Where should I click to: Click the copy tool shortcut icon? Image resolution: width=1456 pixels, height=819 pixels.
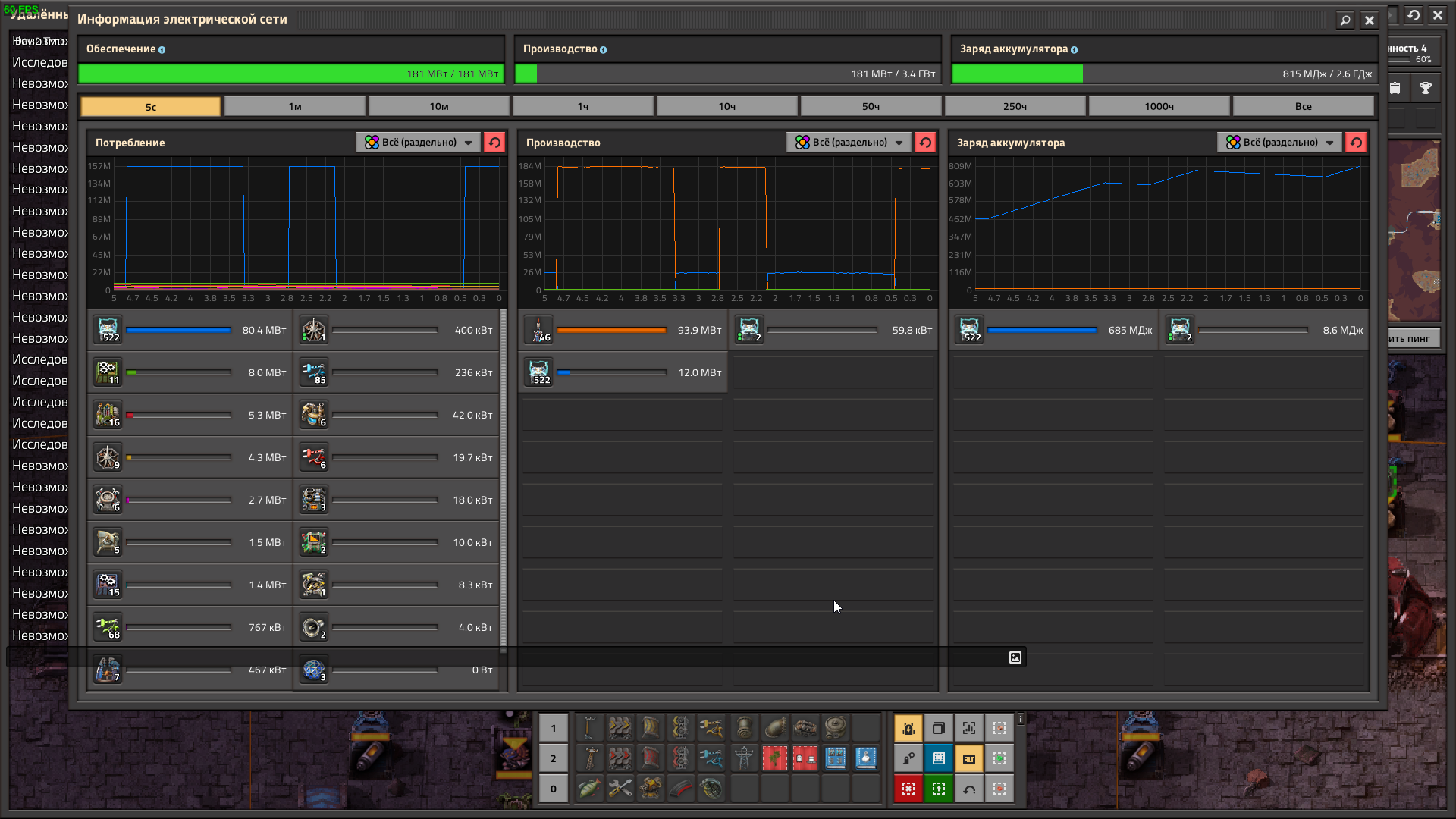[x=939, y=728]
